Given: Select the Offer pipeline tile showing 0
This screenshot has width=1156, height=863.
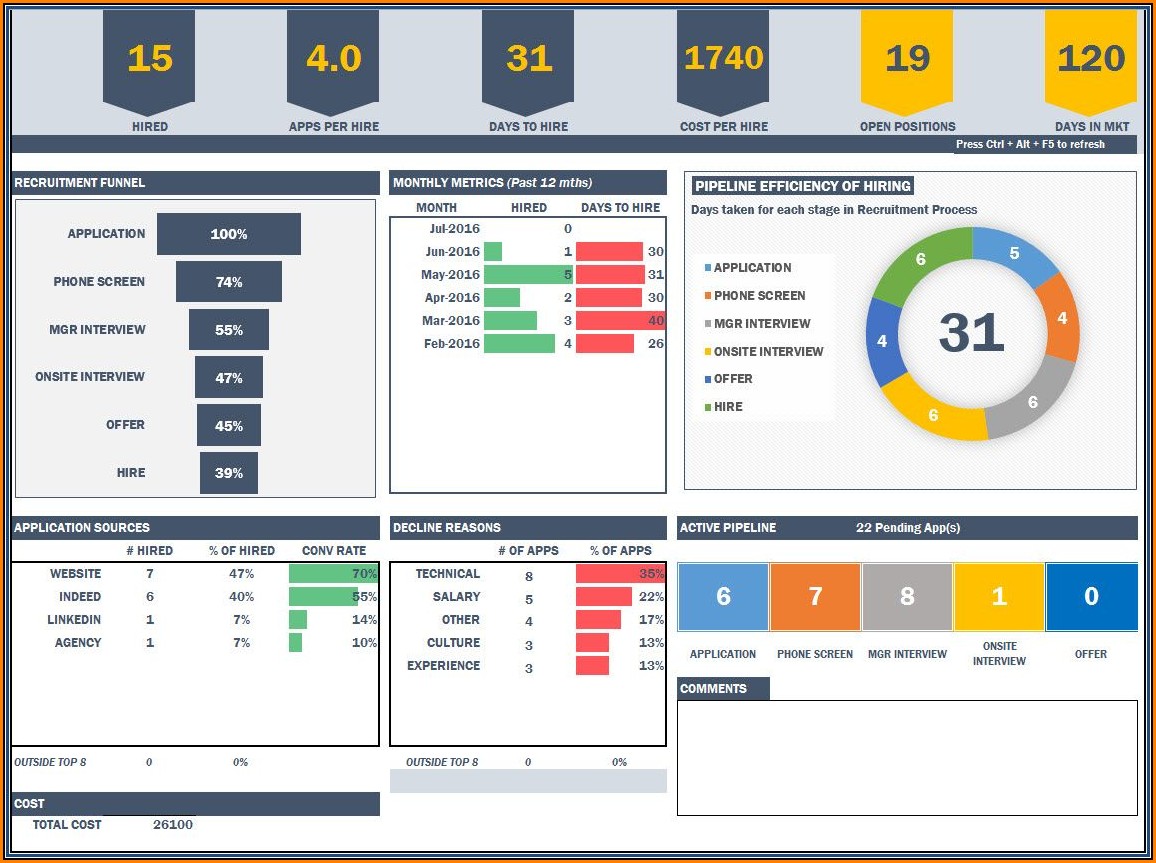Looking at the screenshot, I should [1091, 597].
